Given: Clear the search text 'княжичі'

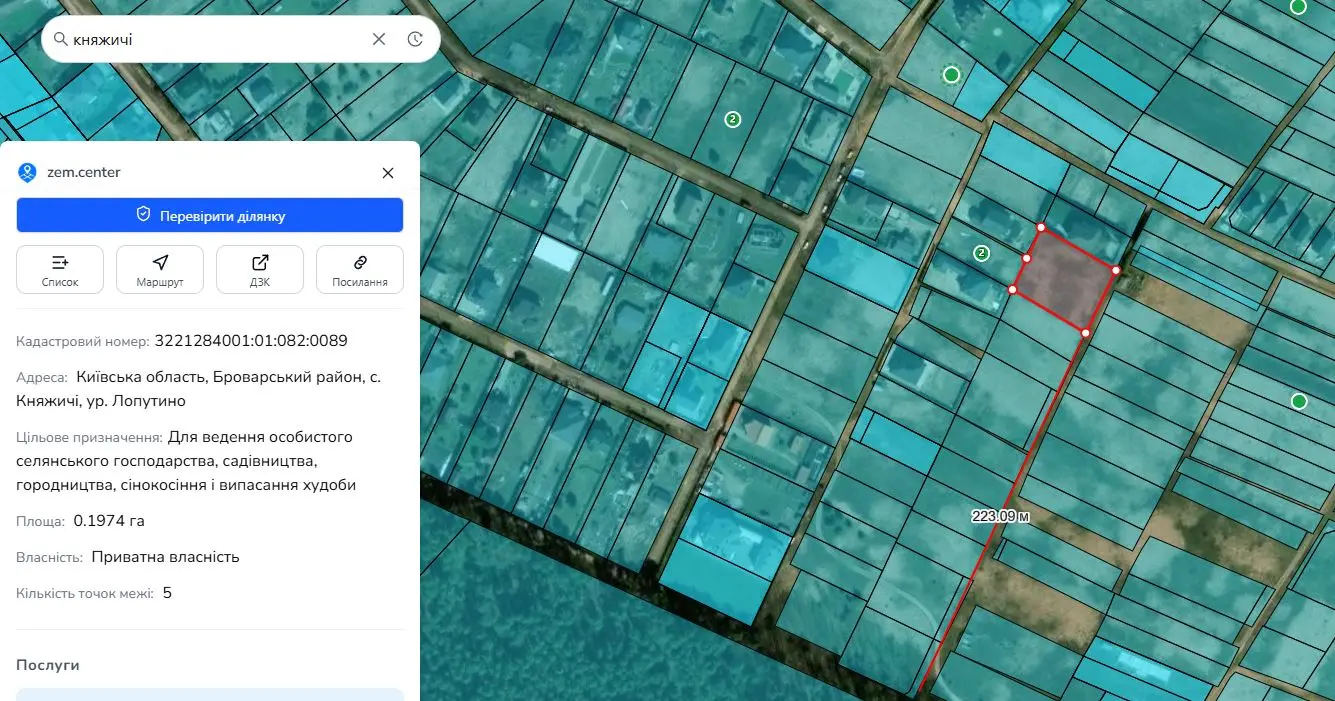Looking at the screenshot, I should click(x=379, y=39).
